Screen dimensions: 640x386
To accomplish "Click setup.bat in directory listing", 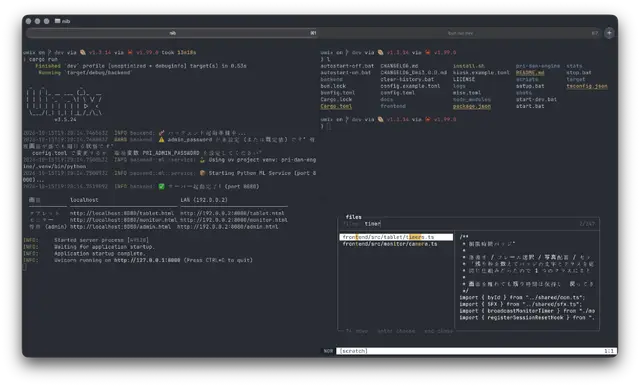I will point(530,86).
